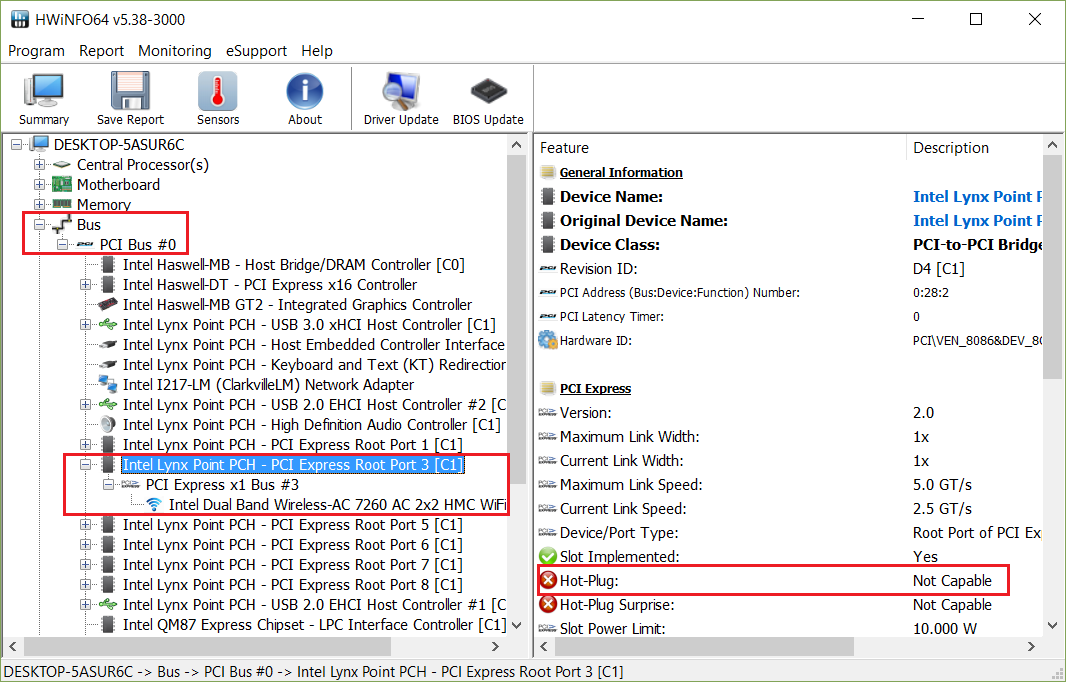The height and width of the screenshot is (682, 1066).
Task: Click network icon beside Intel I217-LM adapter
Action: point(107,384)
